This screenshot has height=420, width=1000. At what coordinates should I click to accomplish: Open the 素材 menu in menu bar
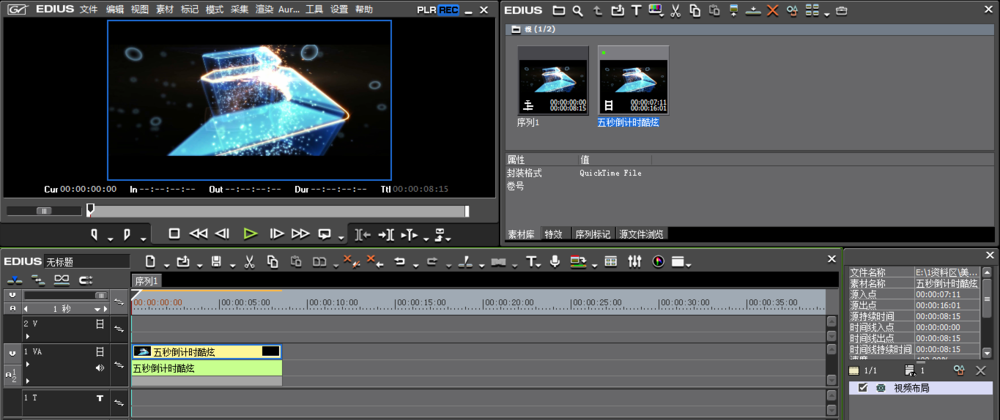[166, 9]
